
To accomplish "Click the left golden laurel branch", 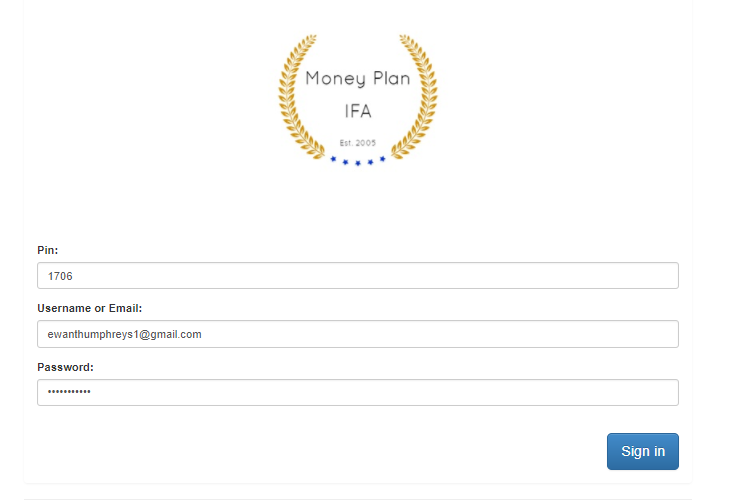I will (x=299, y=96).
